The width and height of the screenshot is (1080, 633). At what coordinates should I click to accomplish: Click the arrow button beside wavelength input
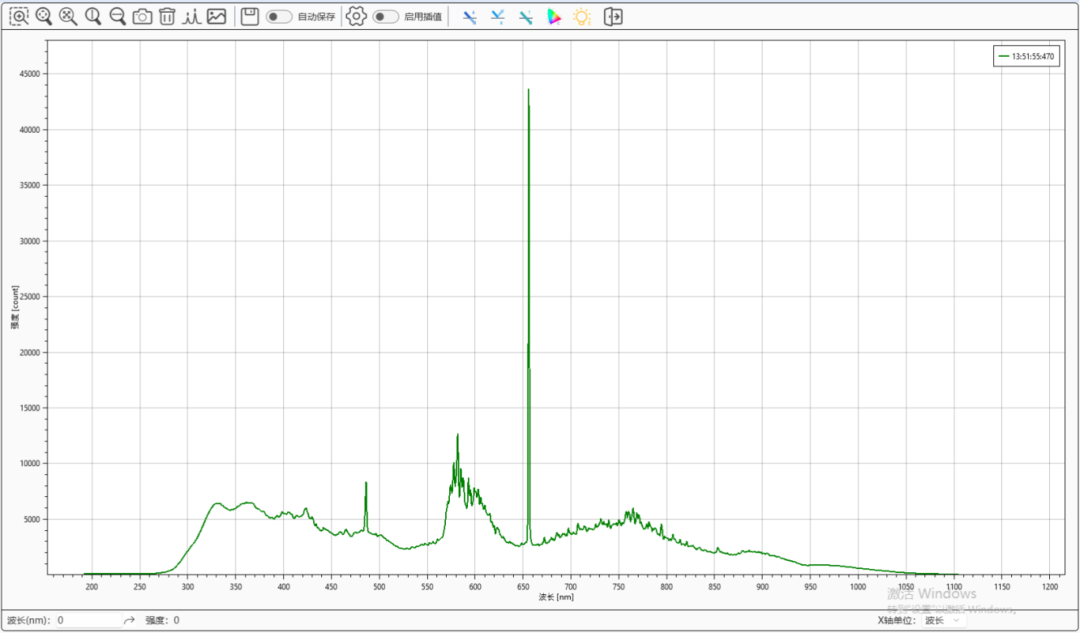tap(129, 620)
